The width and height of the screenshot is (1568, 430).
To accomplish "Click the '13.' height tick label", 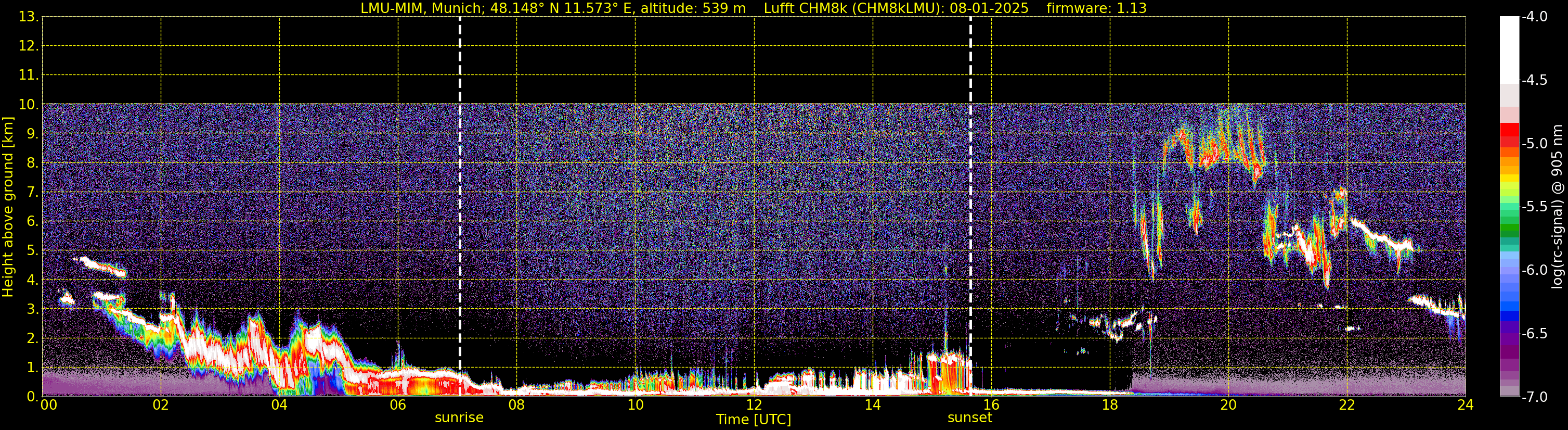I will 29,17.
